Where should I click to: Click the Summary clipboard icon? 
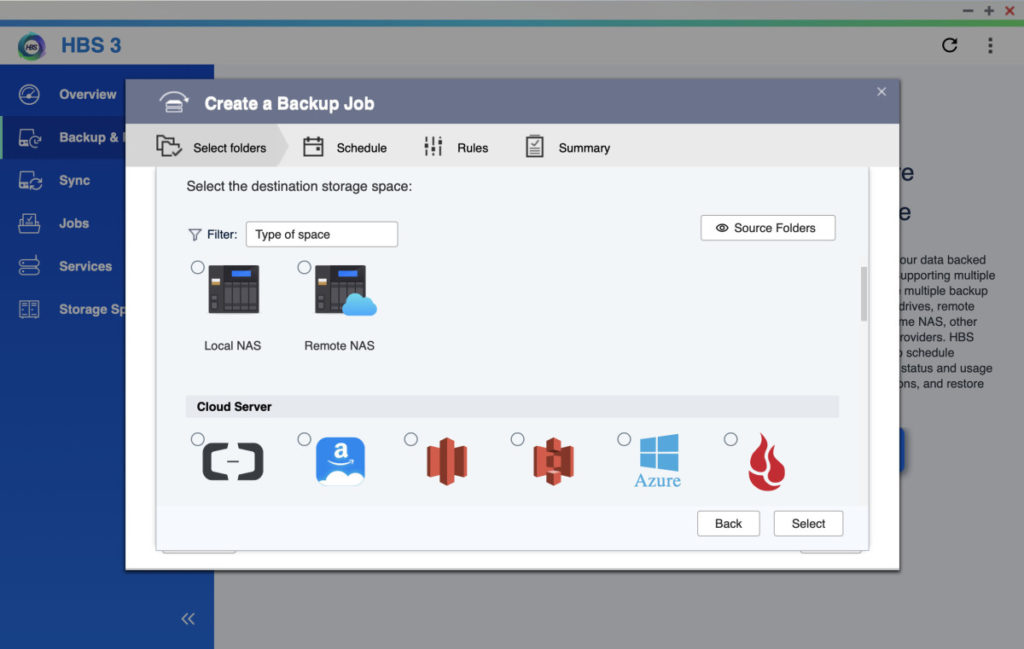coord(534,146)
